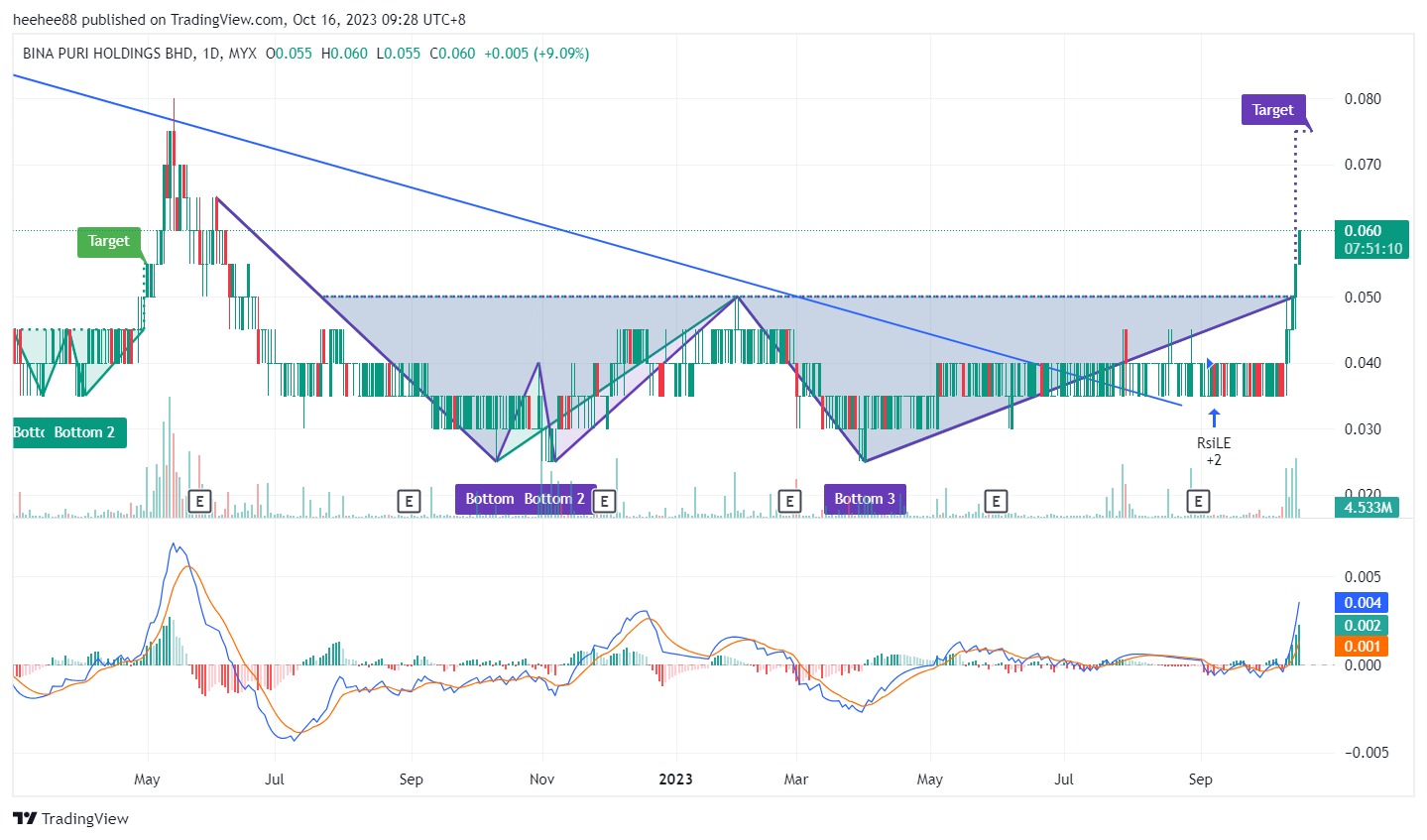Screen dimensions: 1427x840
Task: Click the 0.005 indicator axis label
Action: pyautogui.click(x=1363, y=577)
